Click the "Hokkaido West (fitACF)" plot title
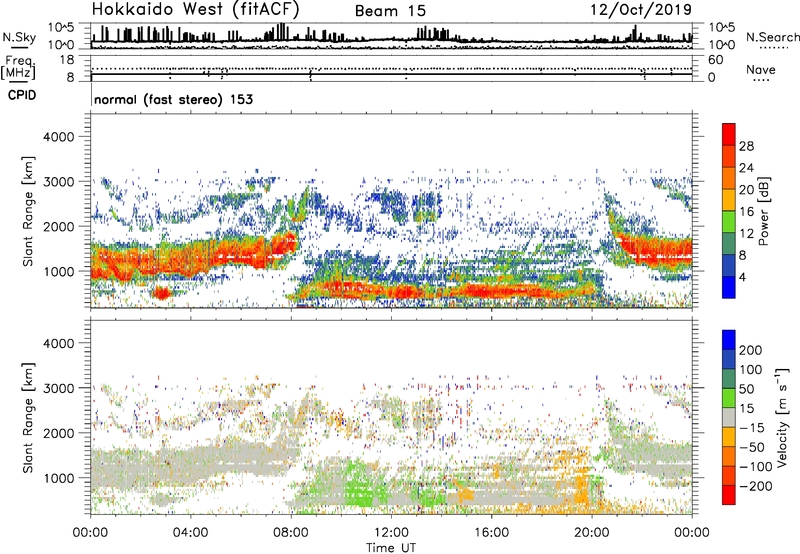 pos(195,9)
